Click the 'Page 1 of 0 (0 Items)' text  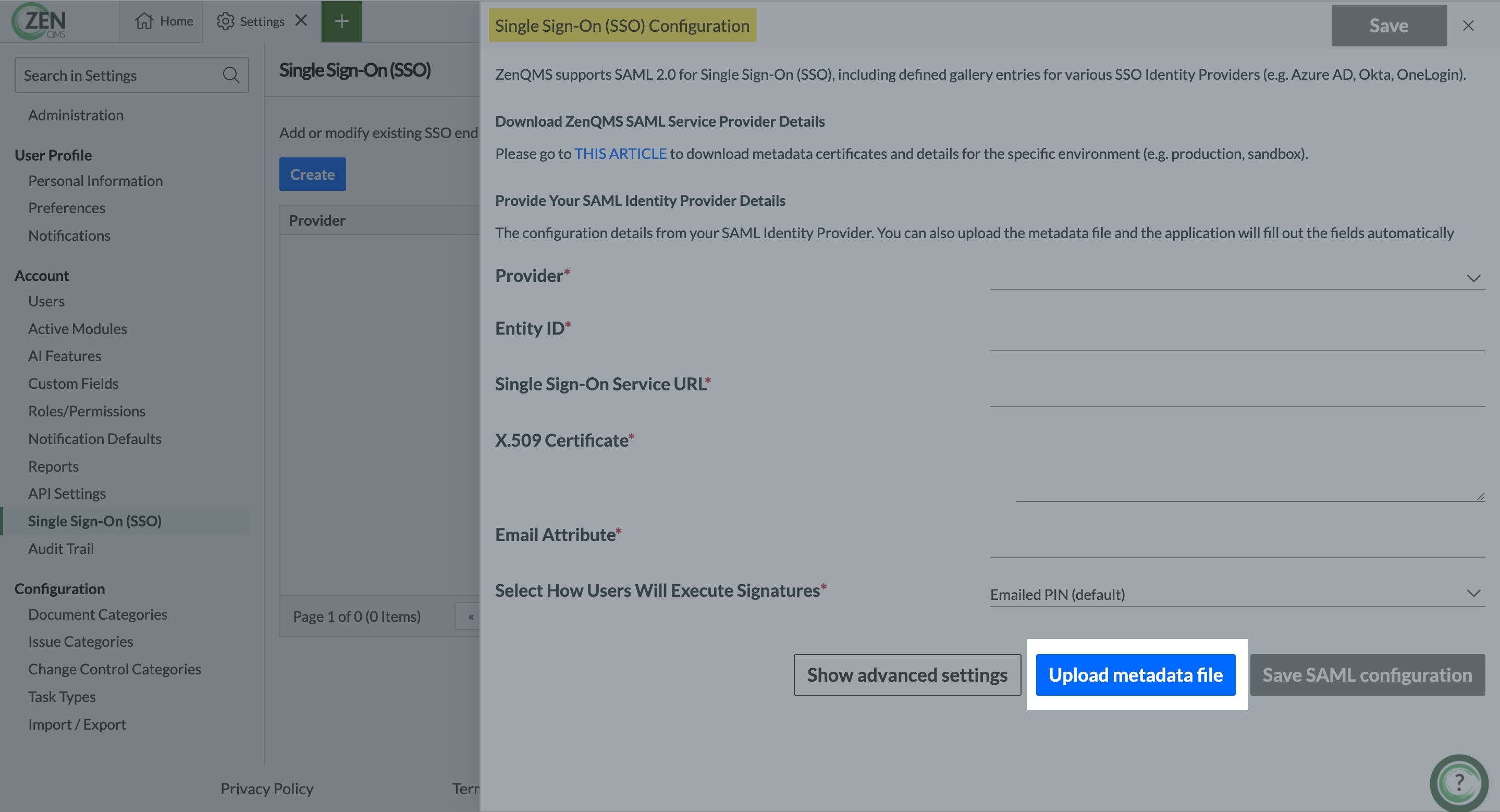point(356,617)
